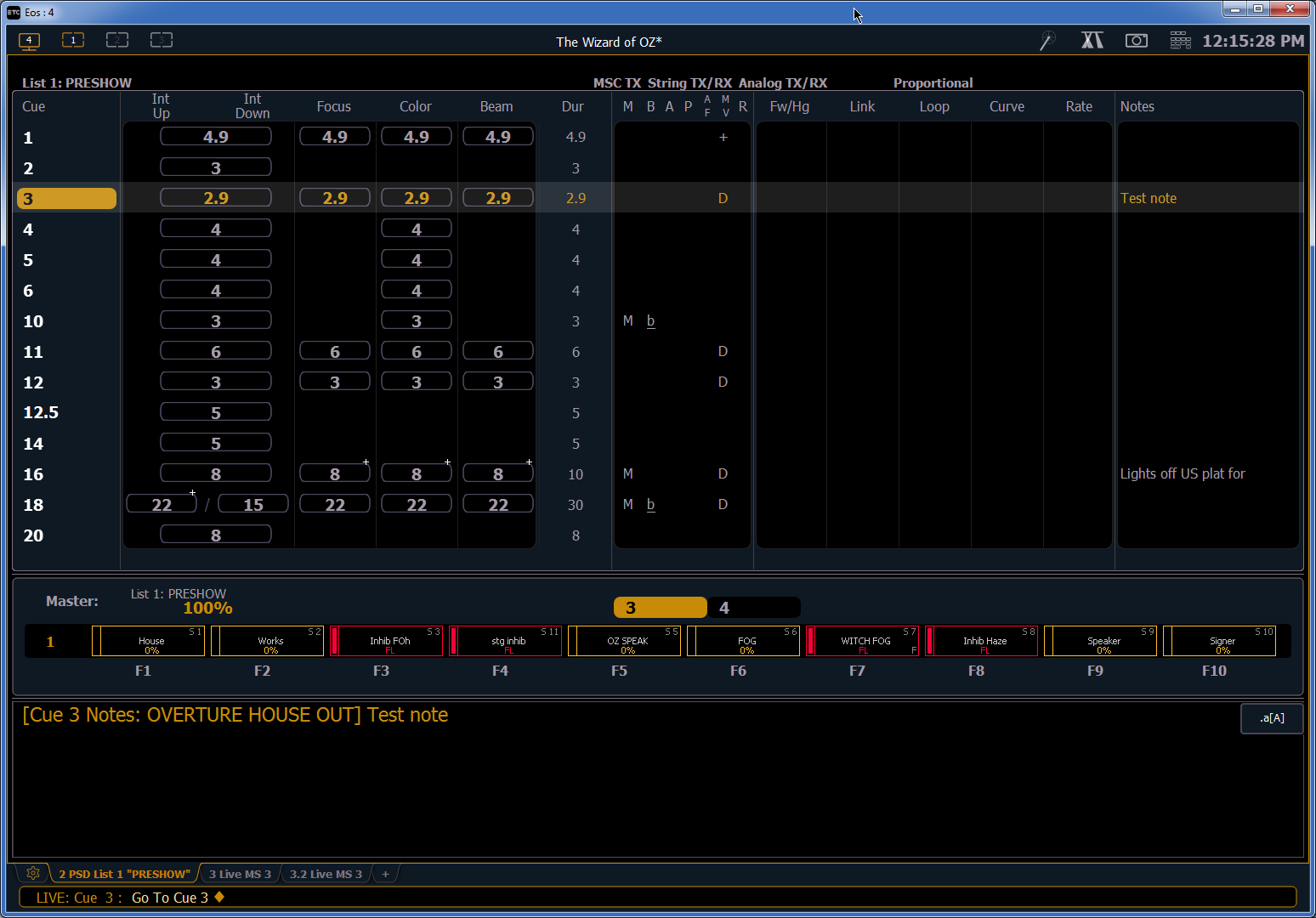Select cue 18 in cue list
The width and height of the screenshot is (1316, 918).
tap(33, 505)
